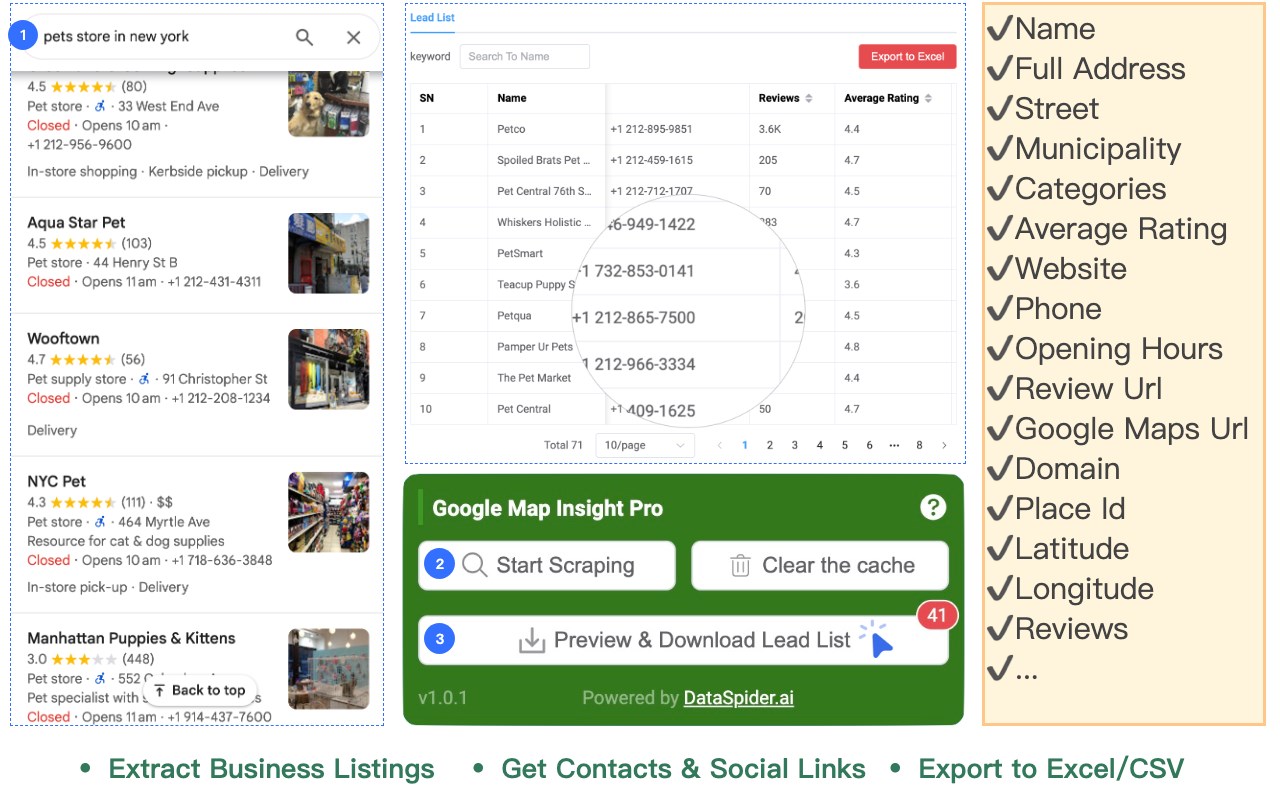Viewport: 1280px width, 800px height.
Task: Select page 8 in pagination
Action: click(920, 445)
